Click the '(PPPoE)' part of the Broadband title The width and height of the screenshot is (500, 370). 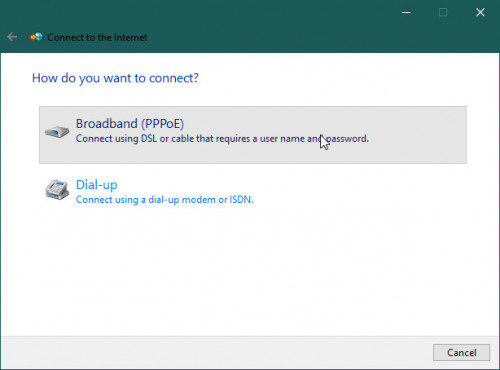[x=162, y=124]
